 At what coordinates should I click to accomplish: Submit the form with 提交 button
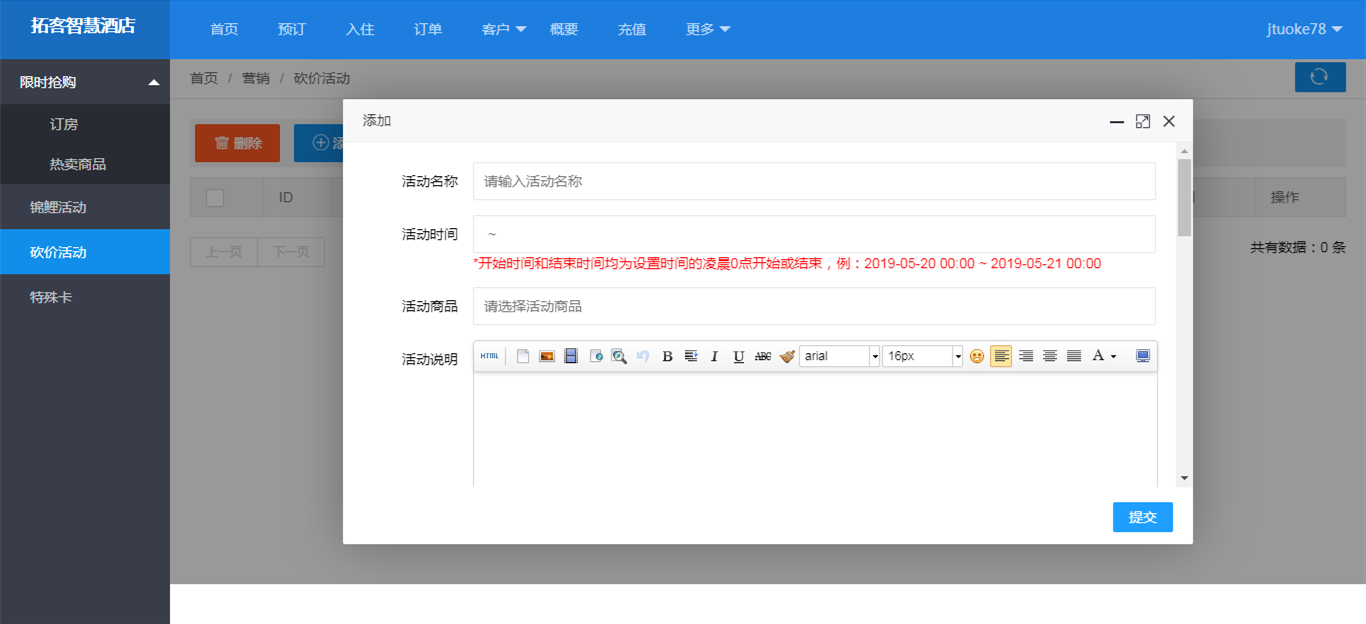1143,517
